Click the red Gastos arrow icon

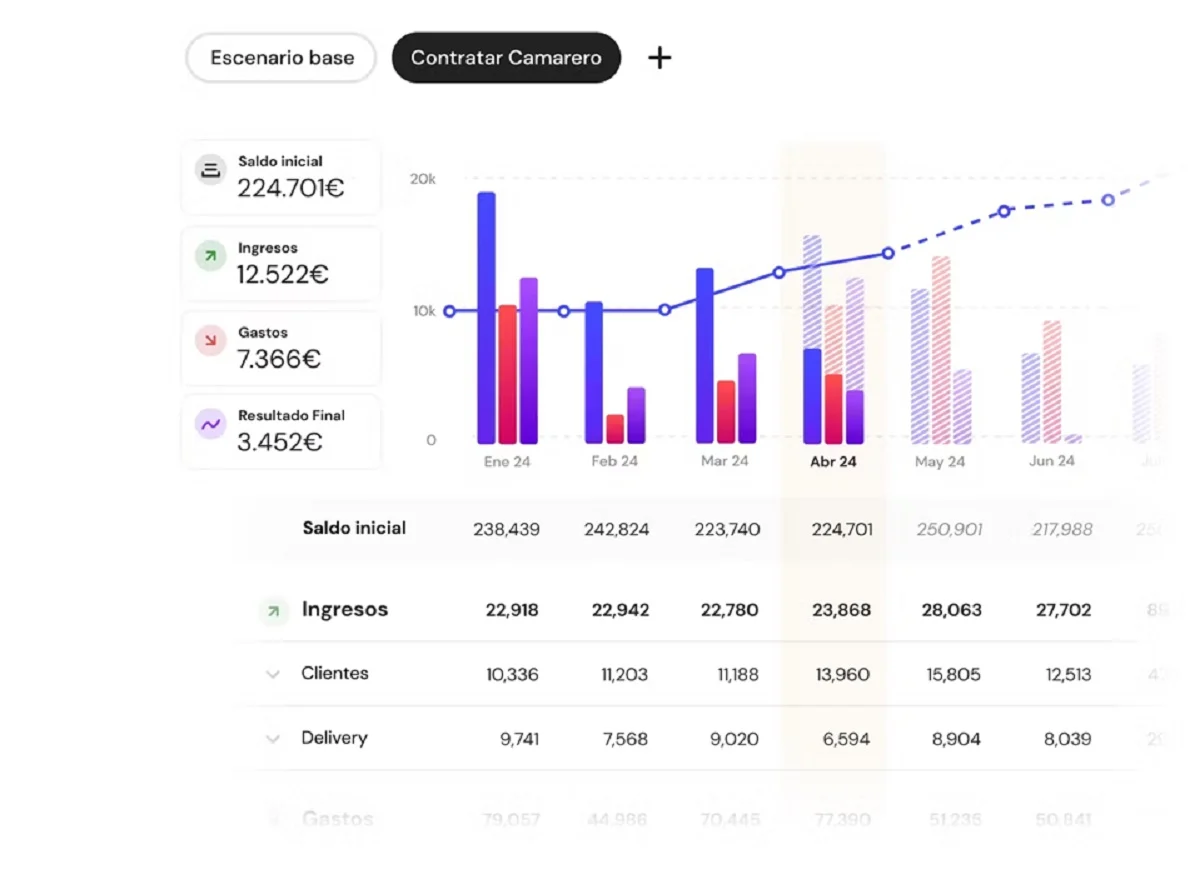point(210,341)
